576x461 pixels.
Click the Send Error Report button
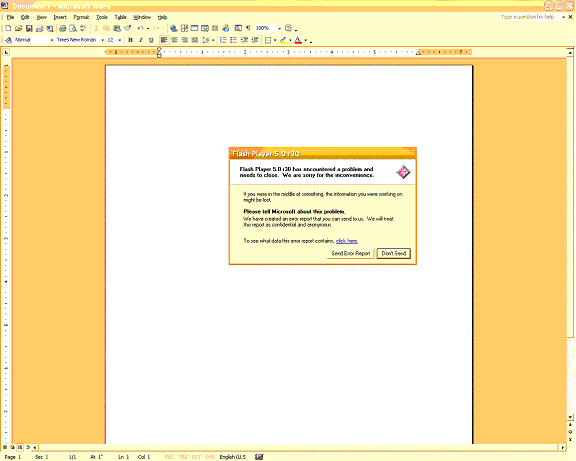click(350, 253)
